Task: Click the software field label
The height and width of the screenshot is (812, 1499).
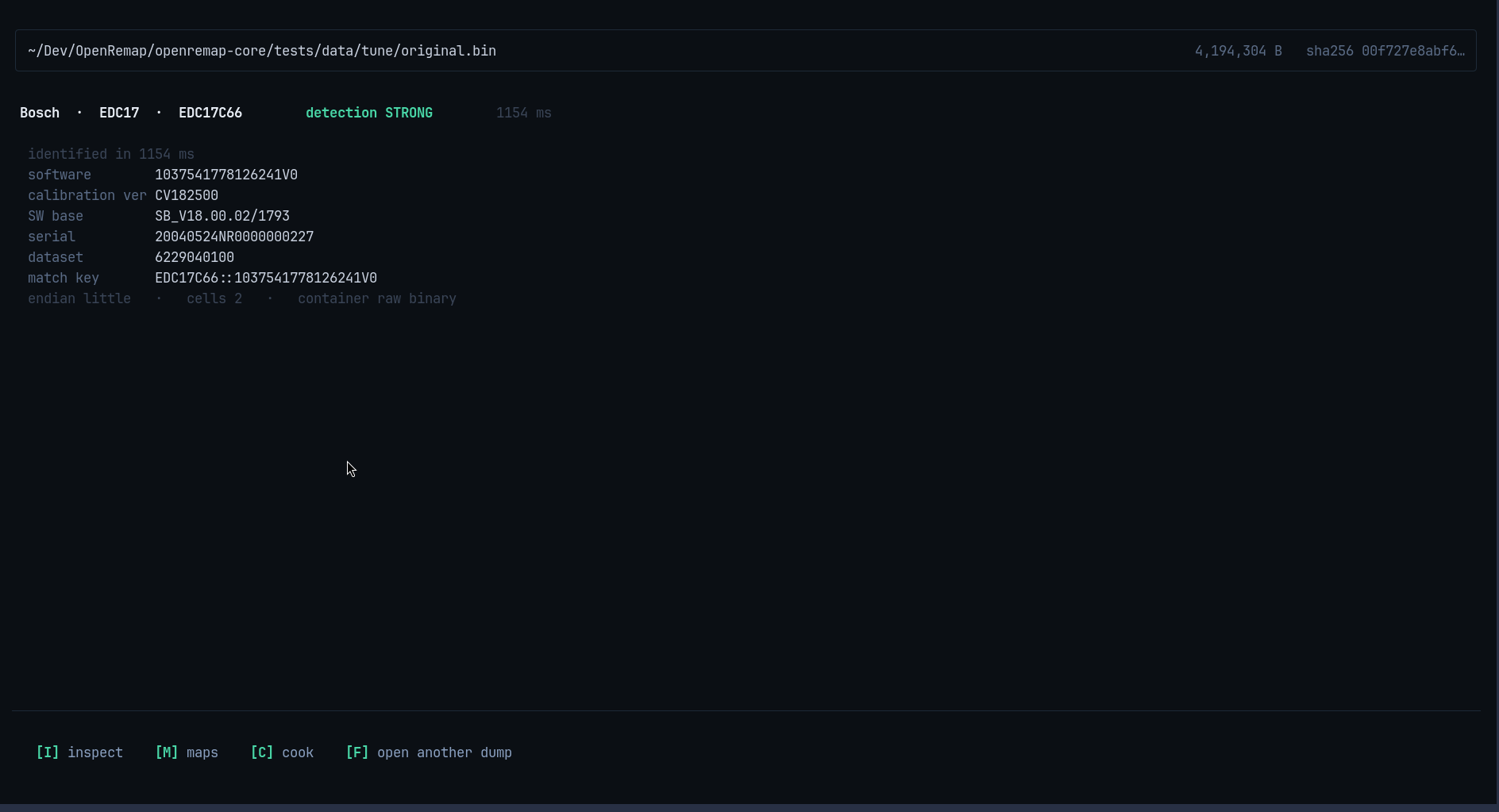Action: [60, 175]
